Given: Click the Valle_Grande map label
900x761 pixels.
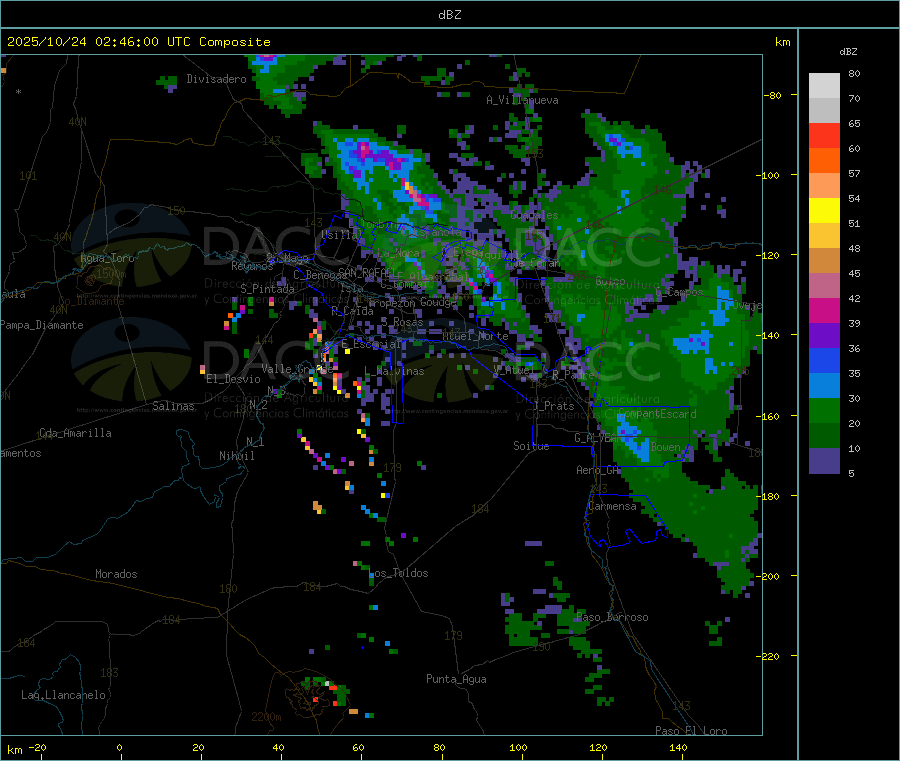Looking at the screenshot, I should click(297, 368).
